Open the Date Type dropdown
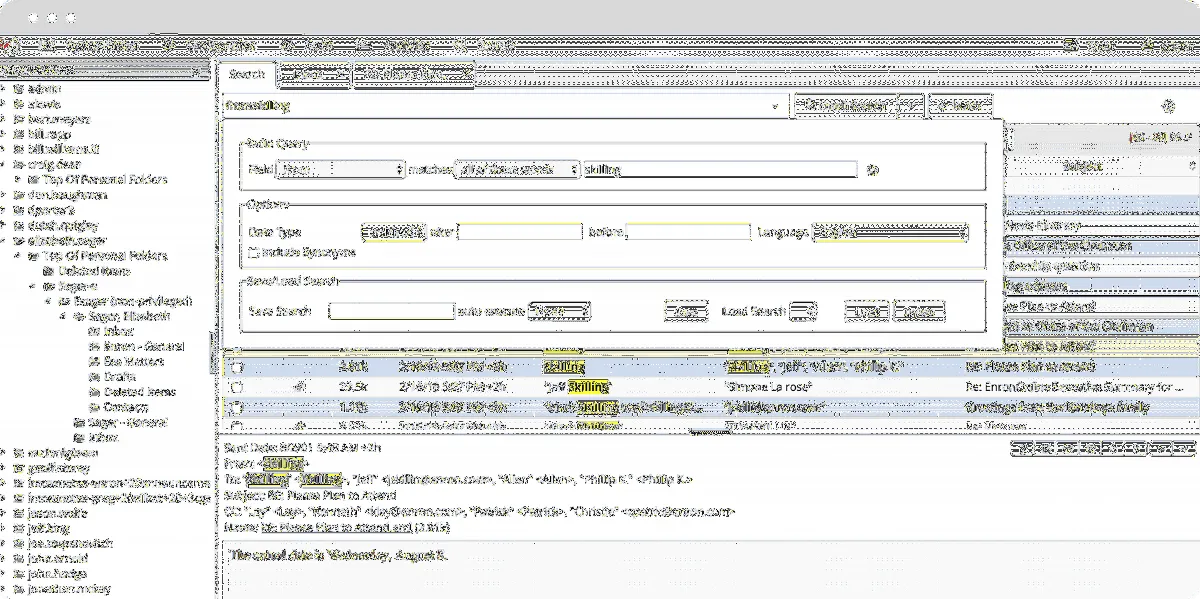Image resolution: width=1200 pixels, height=599 pixels. click(x=393, y=232)
